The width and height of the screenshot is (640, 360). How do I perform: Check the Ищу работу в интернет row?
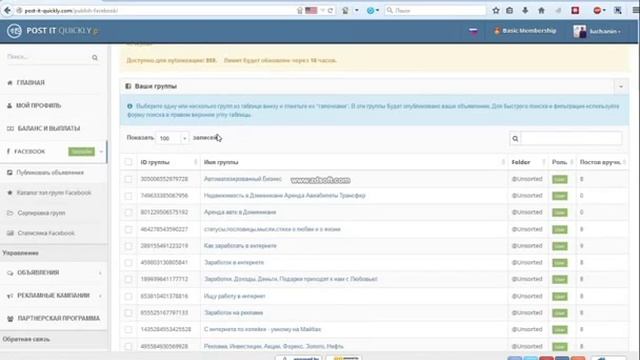tap(129, 296)
